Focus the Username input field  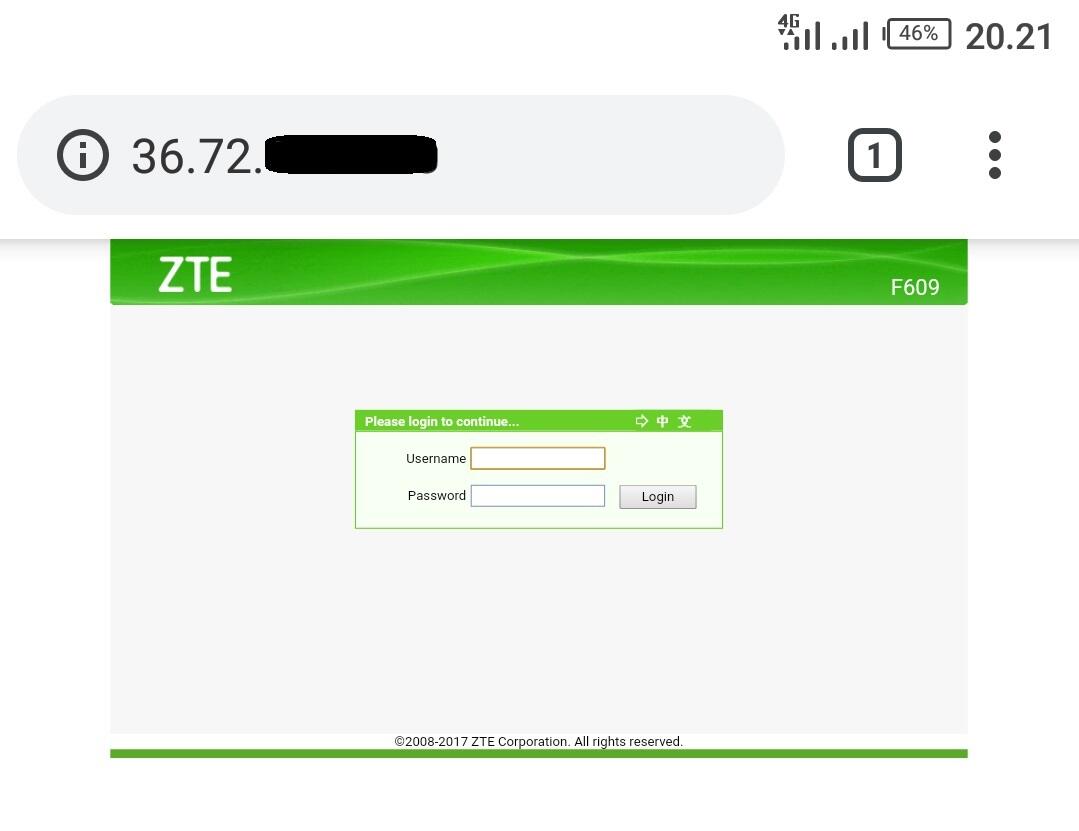tap(537, 458)
